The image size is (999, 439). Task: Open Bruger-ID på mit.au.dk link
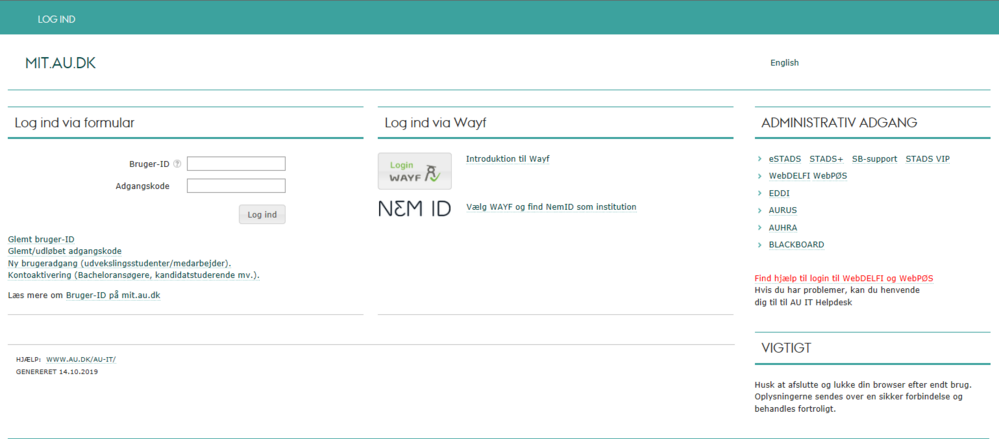pos(113,296)
